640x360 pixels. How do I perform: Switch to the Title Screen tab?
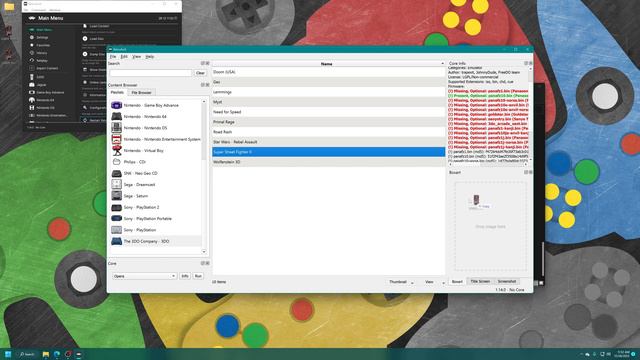pyautogui.click(x=480, y=281)
